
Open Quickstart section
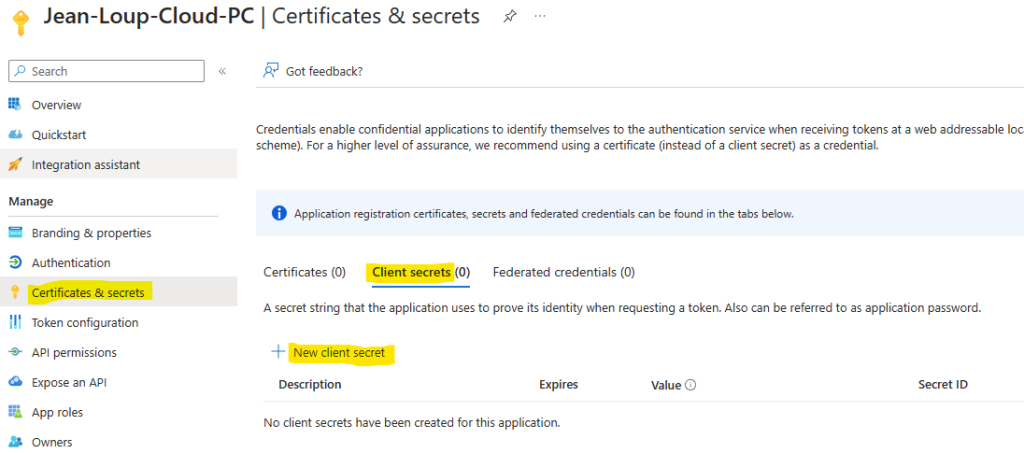pyautogui.click(x=59, y=135)
